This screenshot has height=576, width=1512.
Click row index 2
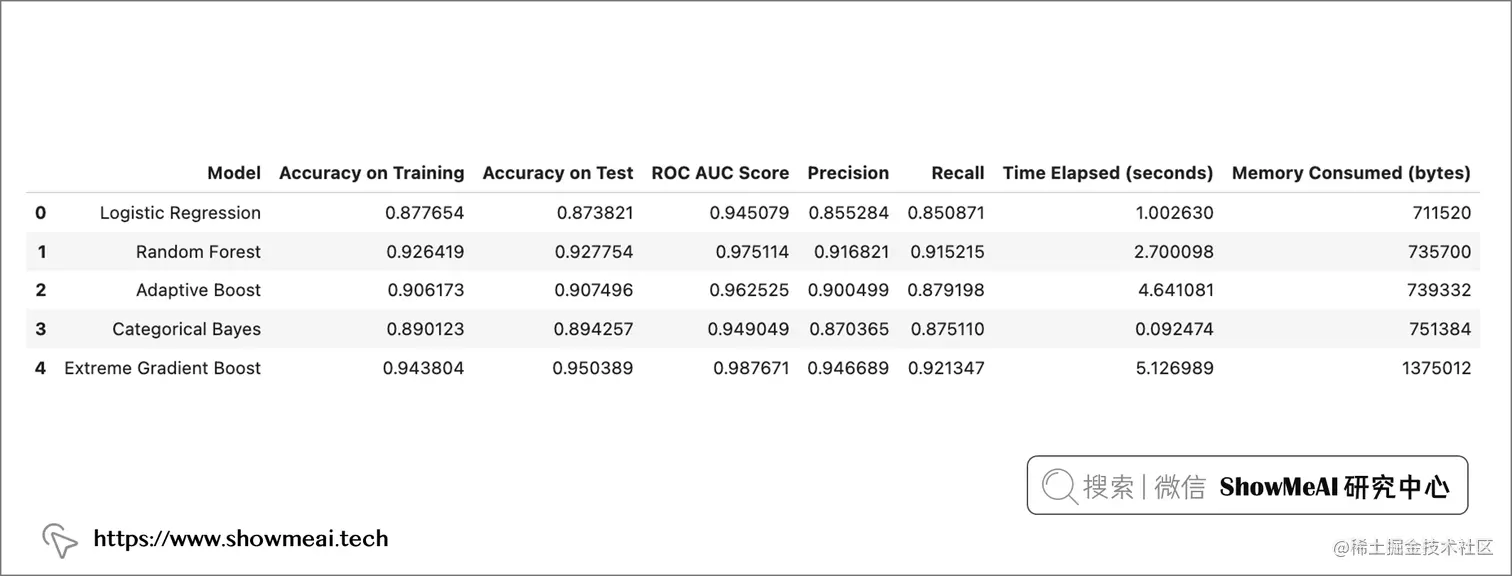[41, 290]
